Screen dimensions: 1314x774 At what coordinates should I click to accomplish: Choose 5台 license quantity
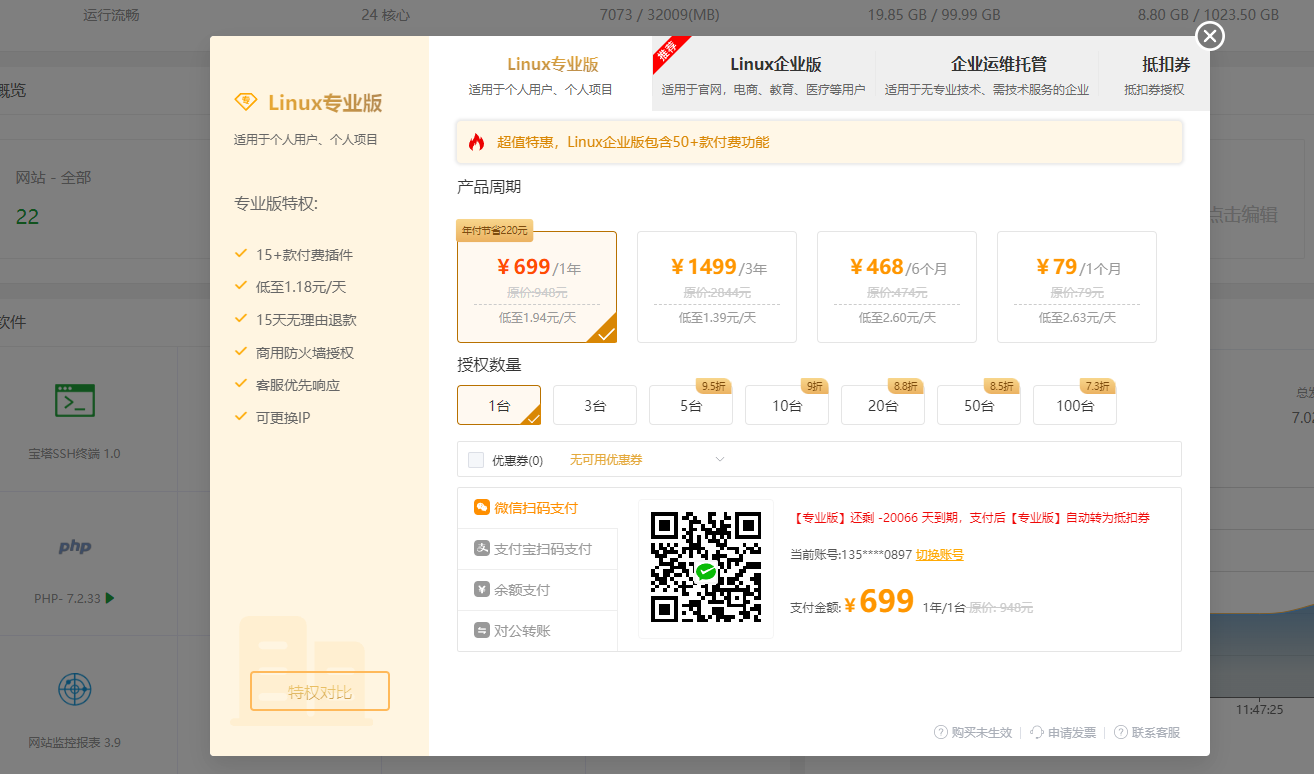point(691,405)
